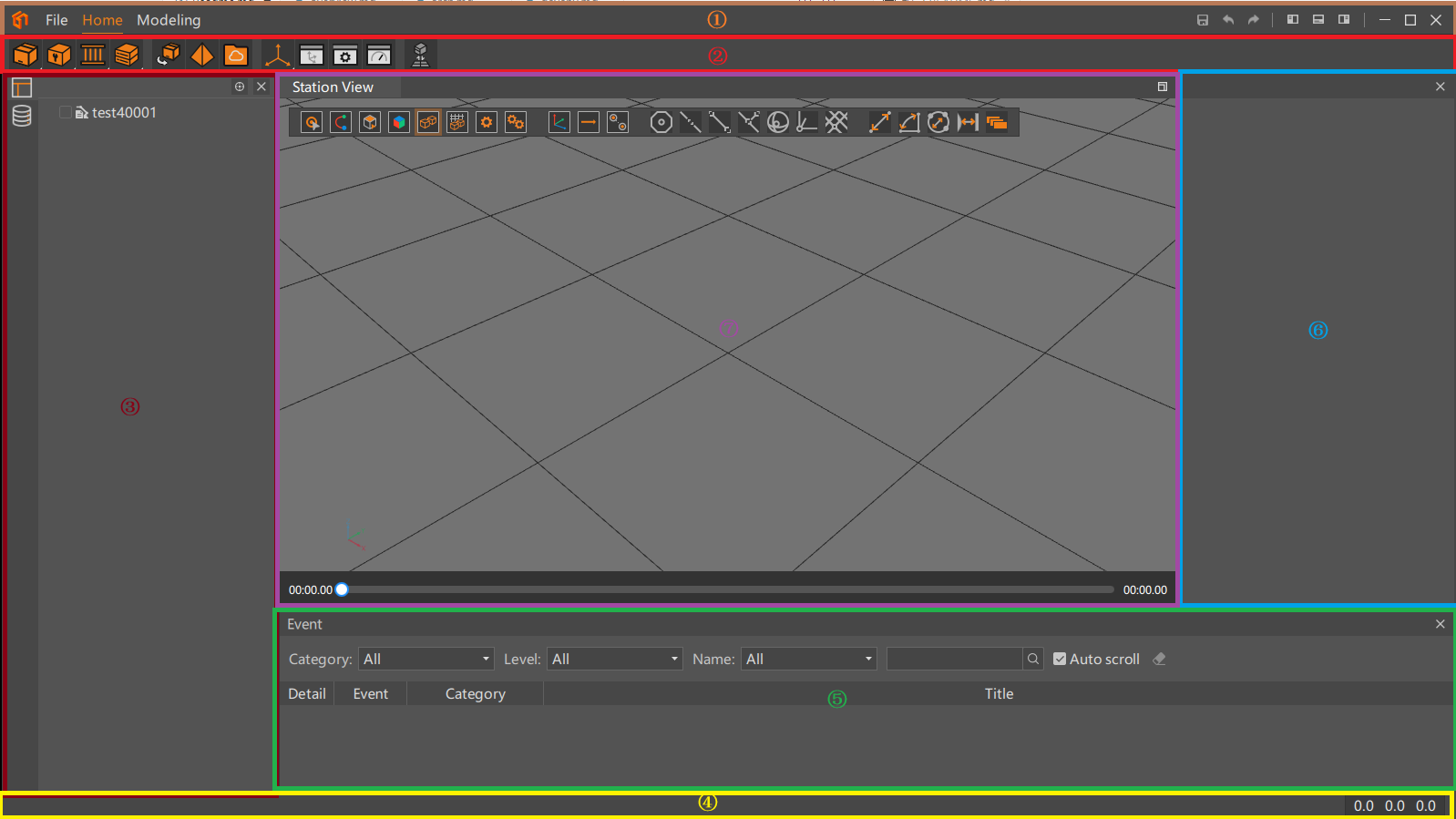The image size is (1456, 819).
Task: Click the timeline playback slider handle
Action: [x=342, y=589]
